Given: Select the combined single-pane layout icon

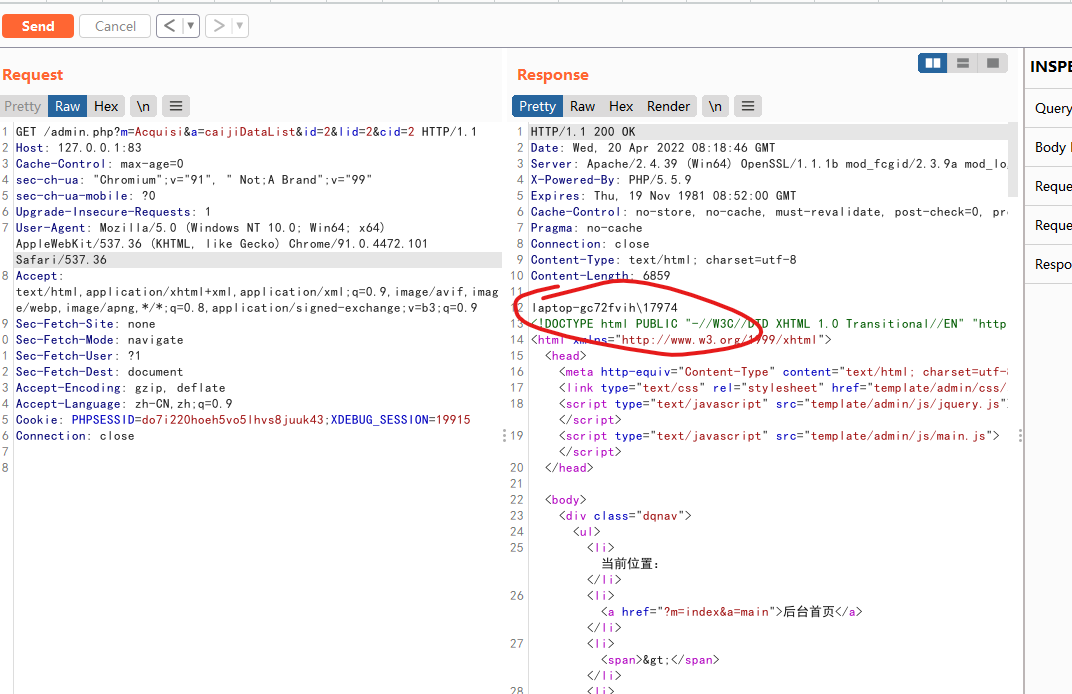Looking at the screenshot, I should [993, 63].
